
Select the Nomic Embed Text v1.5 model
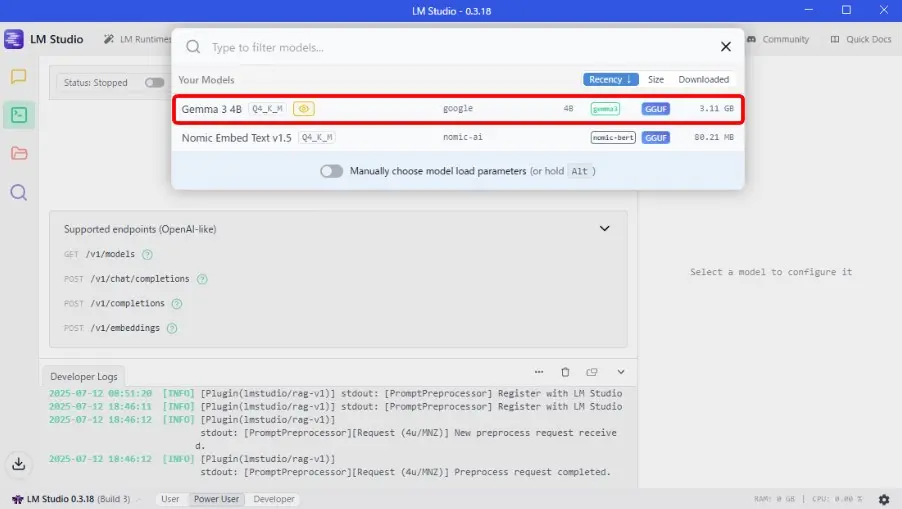click(x=458, y=137)
